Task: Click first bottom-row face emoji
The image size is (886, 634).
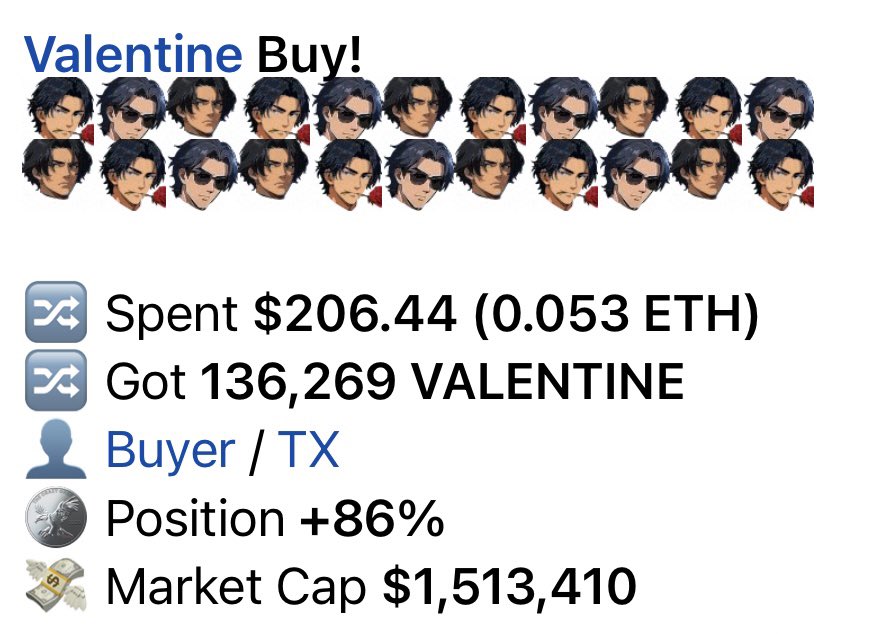Action: [x=57, y=170]
